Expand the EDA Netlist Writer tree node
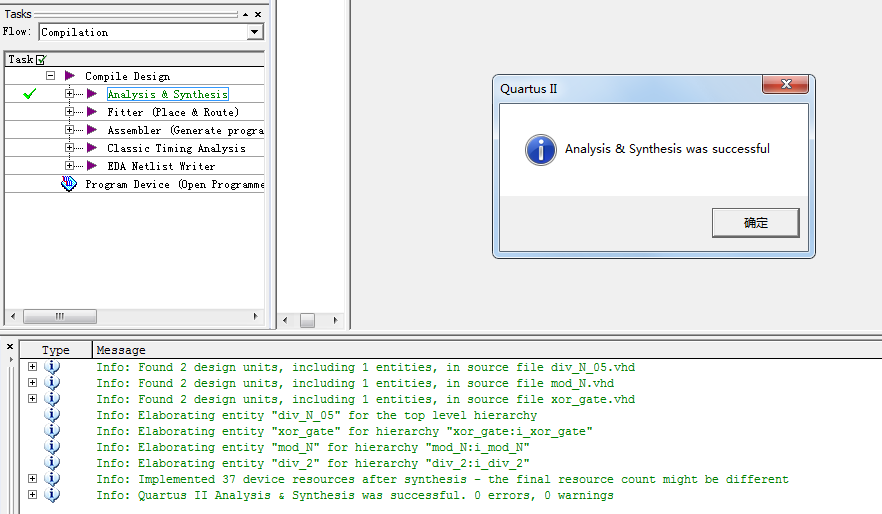 point(69,166)
